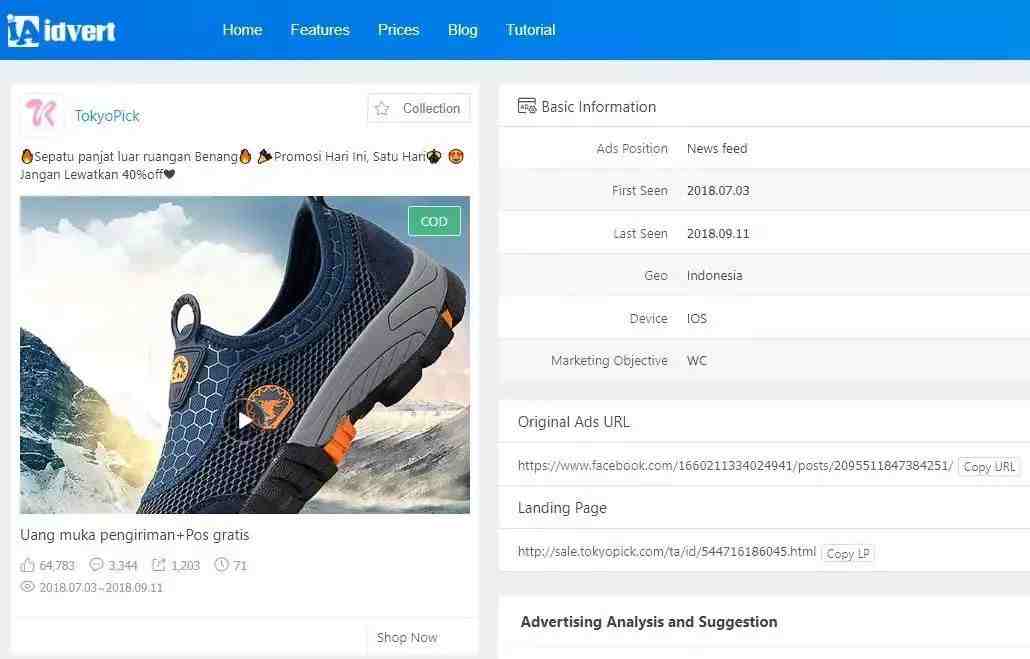Navigate to Blog
Image resolution: width=1030 pixels, height=659 pixels.
[462, 30]
